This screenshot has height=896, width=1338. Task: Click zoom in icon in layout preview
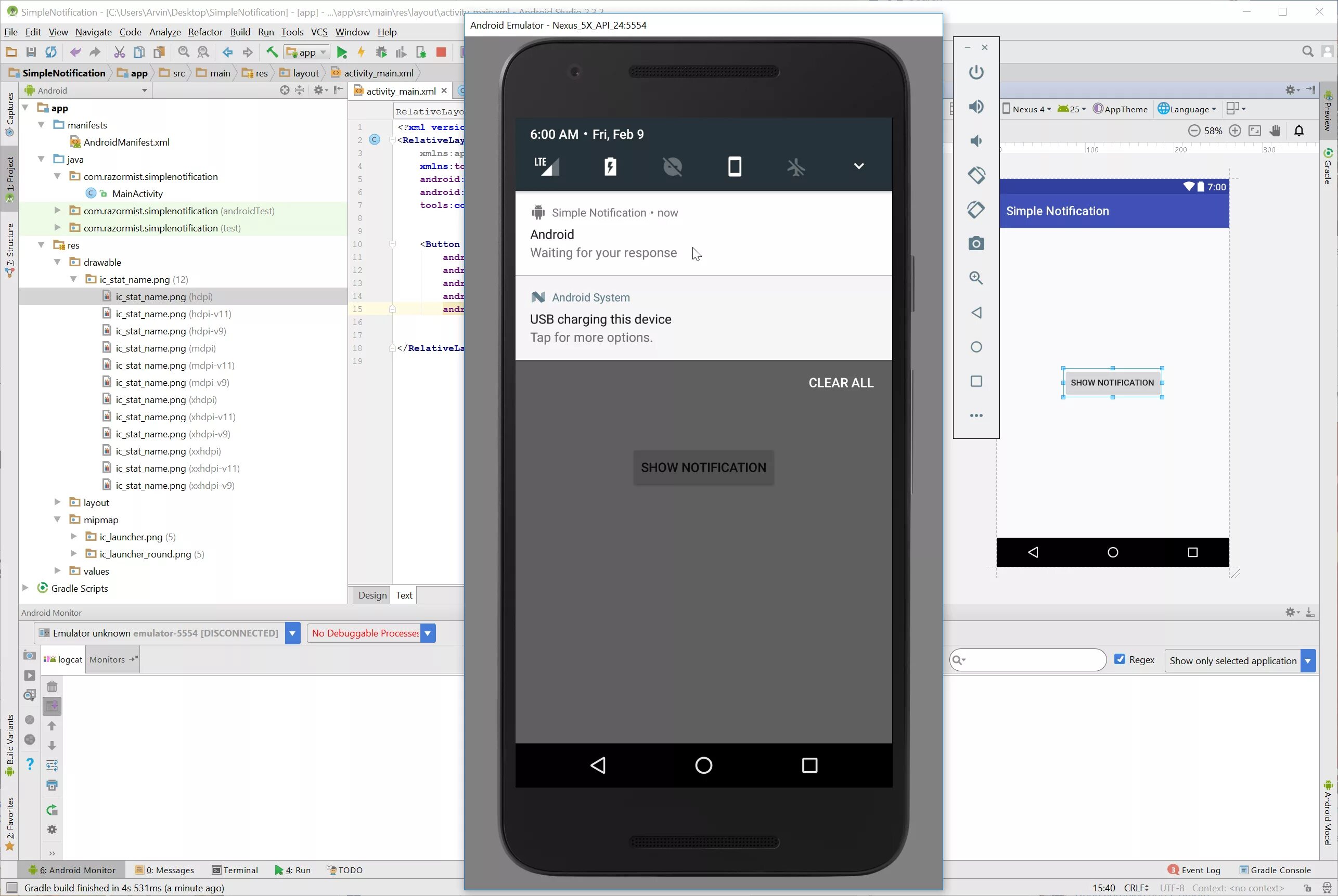point(1234,131)
